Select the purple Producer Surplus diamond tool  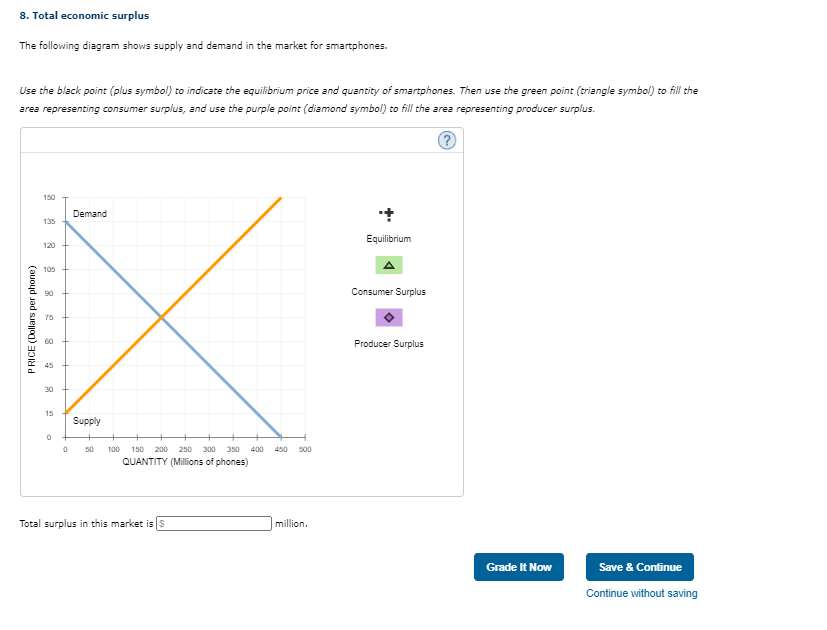(x=387, y=315)
